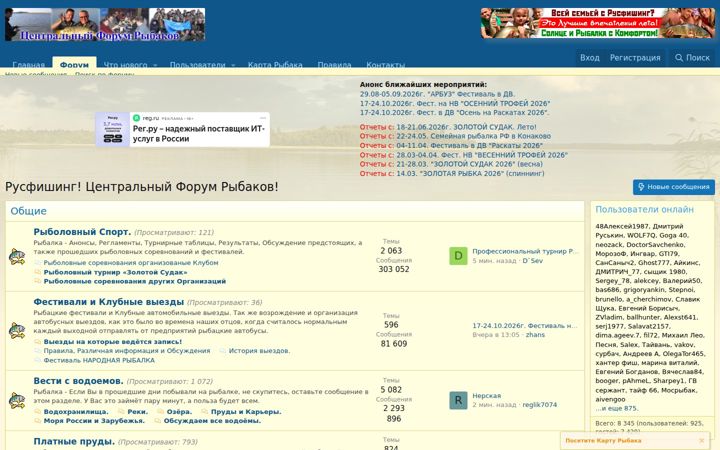Expand the Пользователи dropdown arrow
The height and width of the screenshot is (450, 720).
click(x=233, y=65)
